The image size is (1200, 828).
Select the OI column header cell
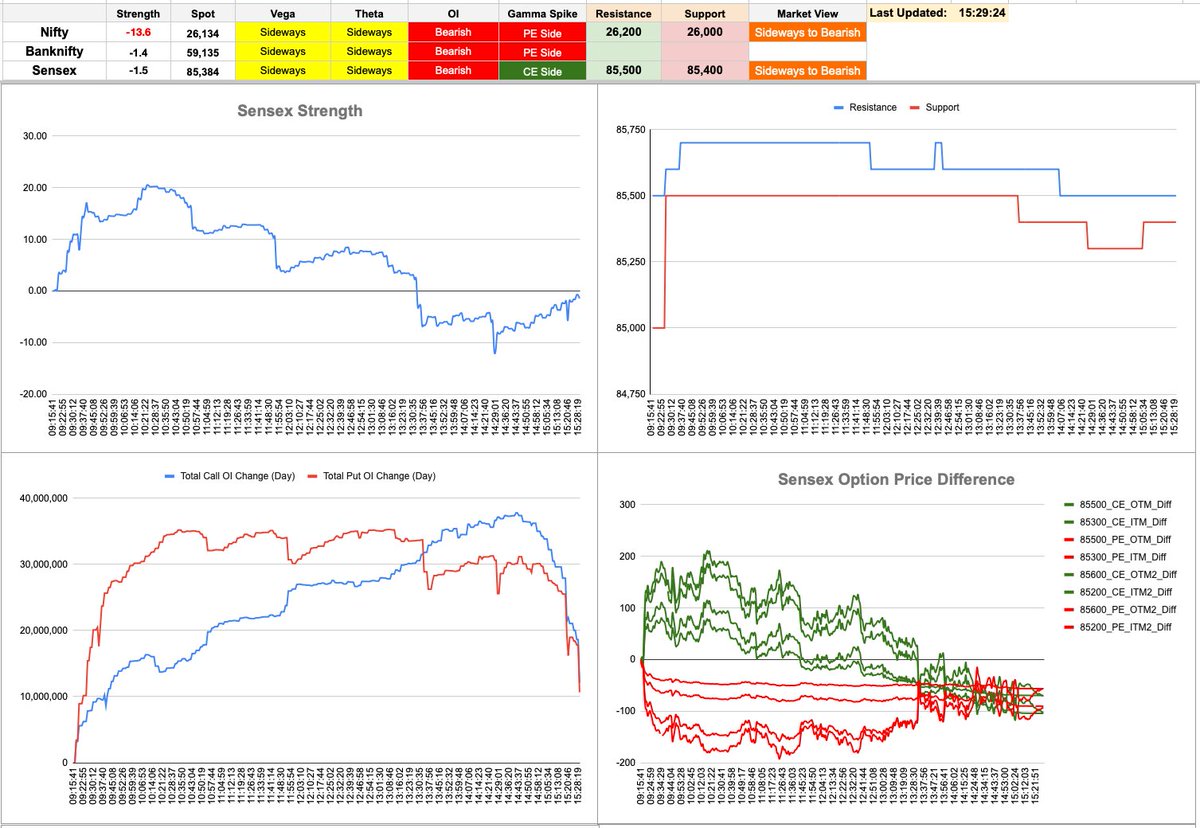(453, 14)
